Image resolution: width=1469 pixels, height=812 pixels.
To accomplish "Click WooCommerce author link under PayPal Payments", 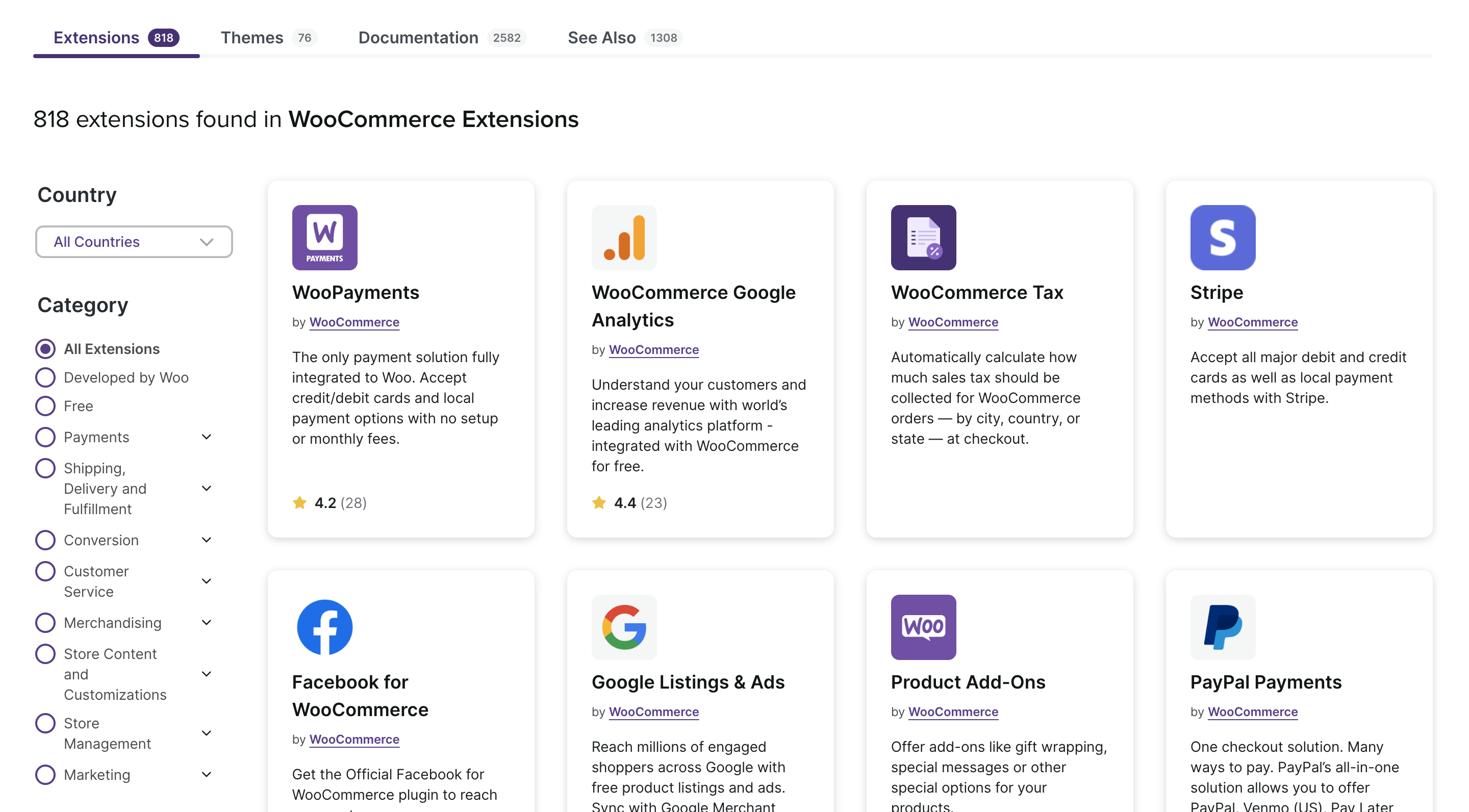I will (1252, 712).
